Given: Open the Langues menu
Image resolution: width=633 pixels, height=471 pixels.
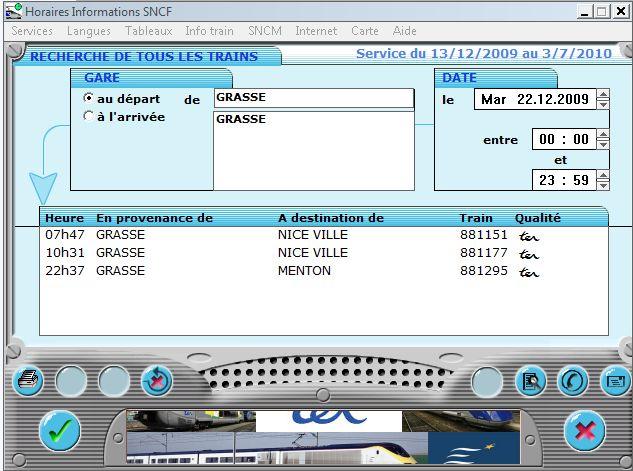Looking at the screenshot, I should [x=89, y=31].
